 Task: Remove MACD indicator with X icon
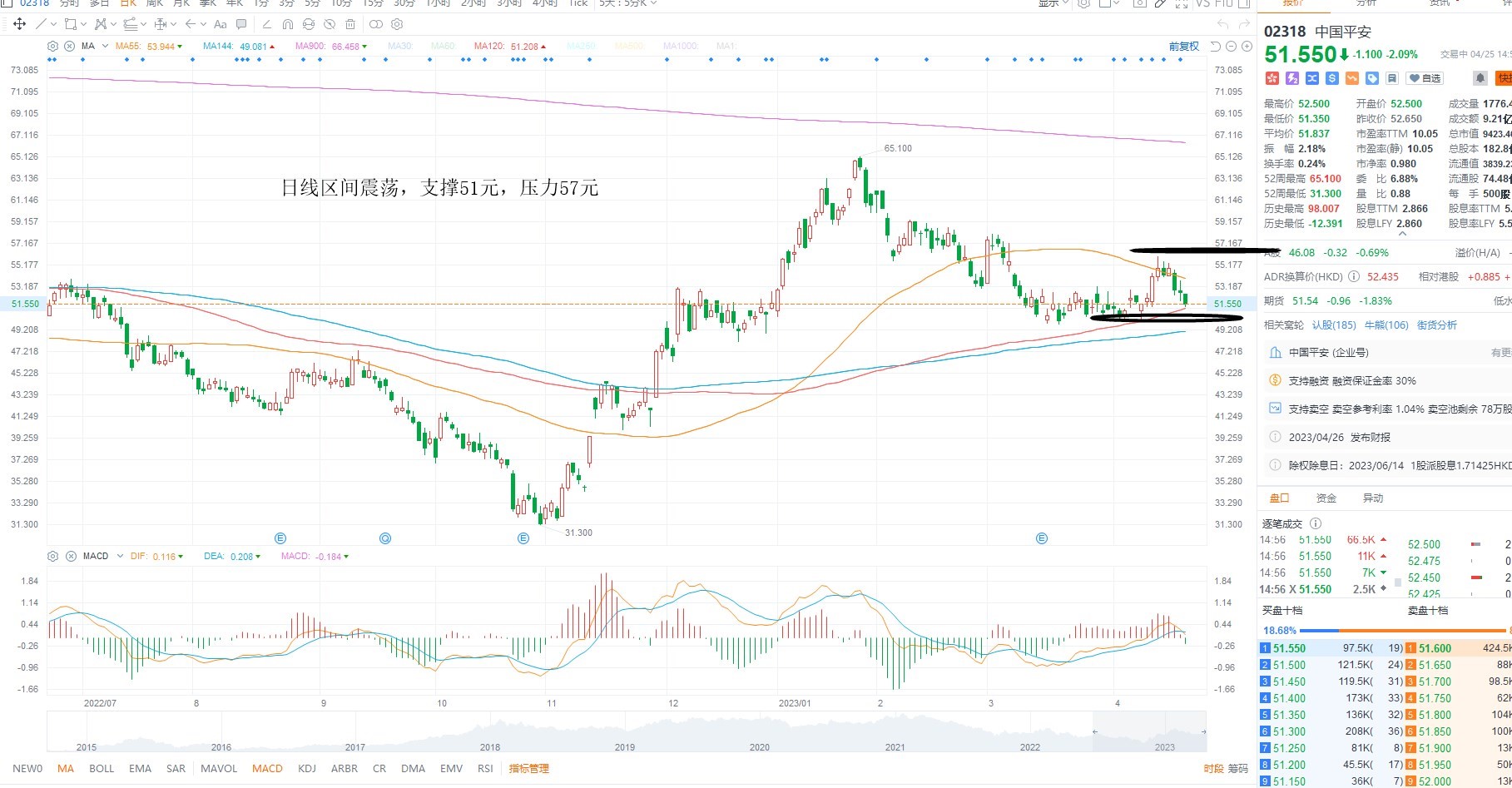[71, 556]
